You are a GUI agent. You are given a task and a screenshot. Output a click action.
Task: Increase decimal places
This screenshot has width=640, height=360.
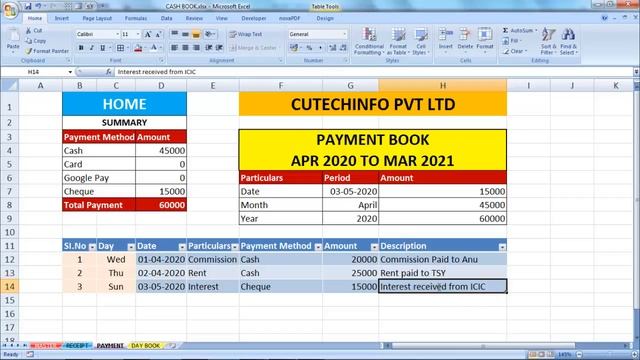click(333, 48)
